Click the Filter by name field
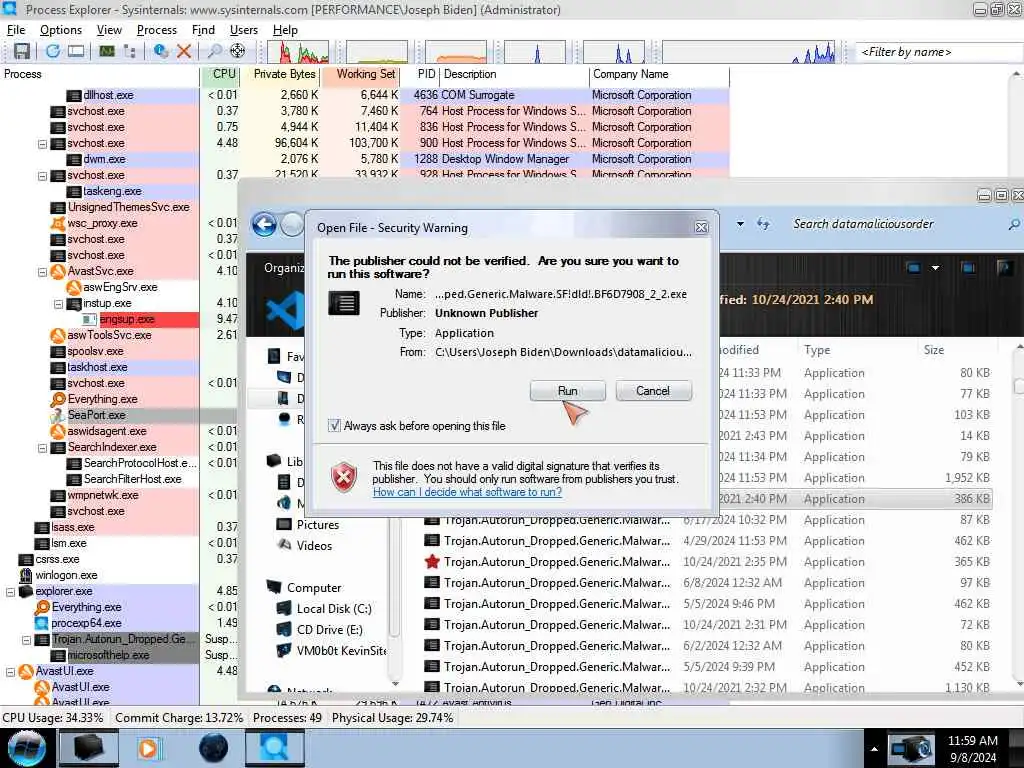 tap(939, 52)
